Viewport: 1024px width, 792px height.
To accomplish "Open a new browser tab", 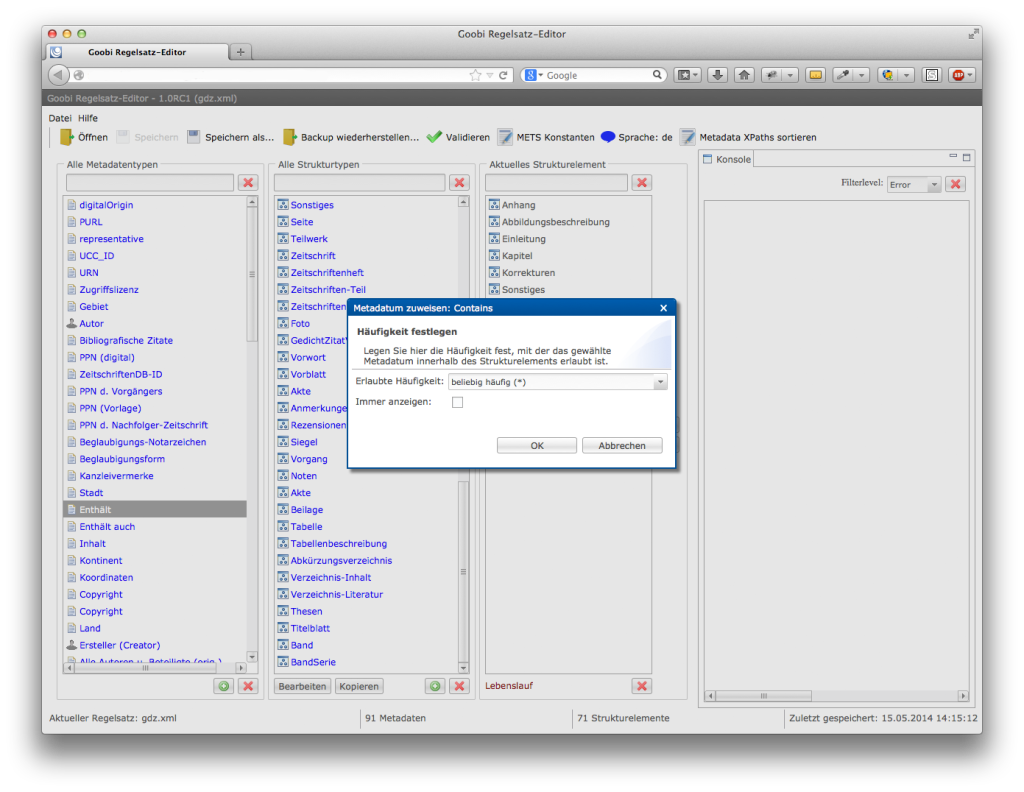I will (x=240, y=52).
